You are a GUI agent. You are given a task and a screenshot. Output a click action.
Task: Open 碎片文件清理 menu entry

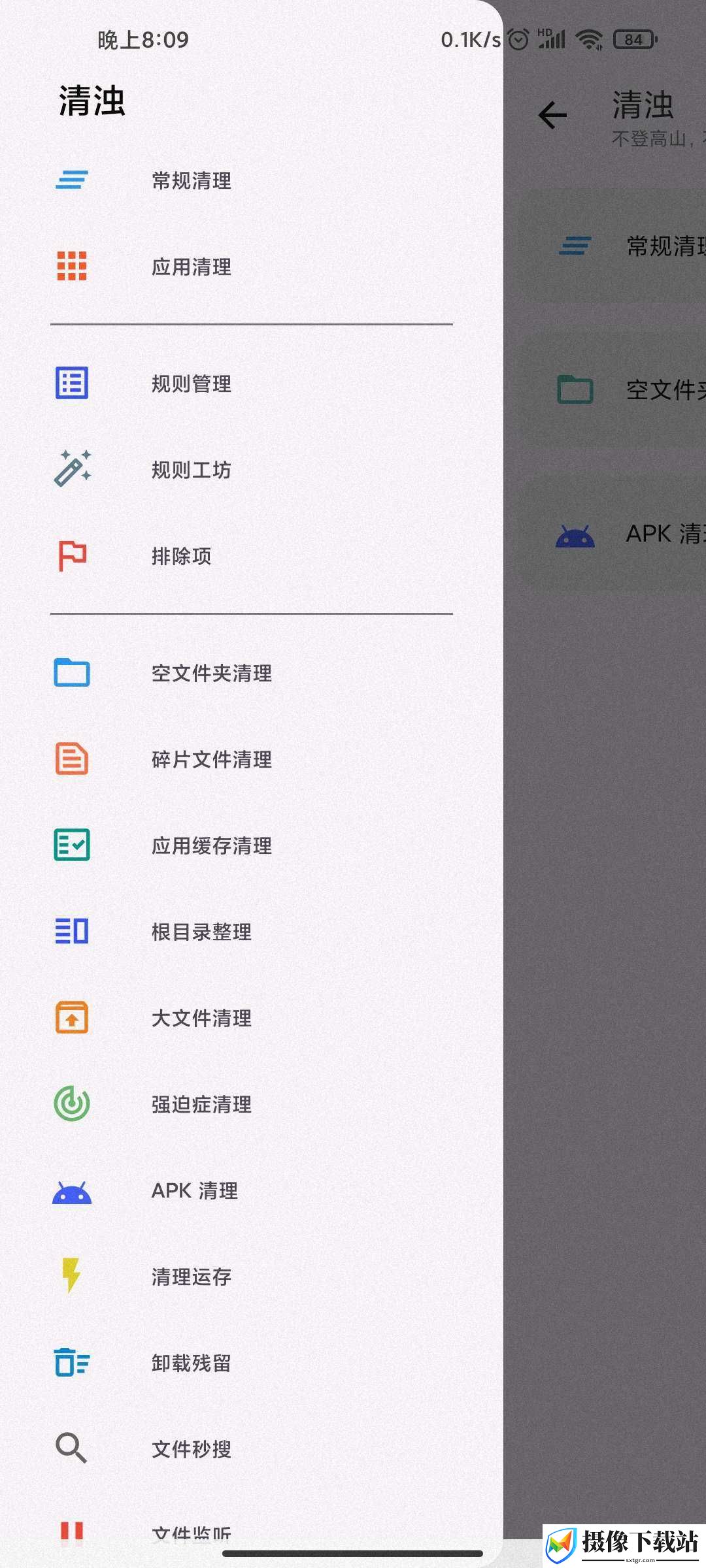(x=252, y=759)
